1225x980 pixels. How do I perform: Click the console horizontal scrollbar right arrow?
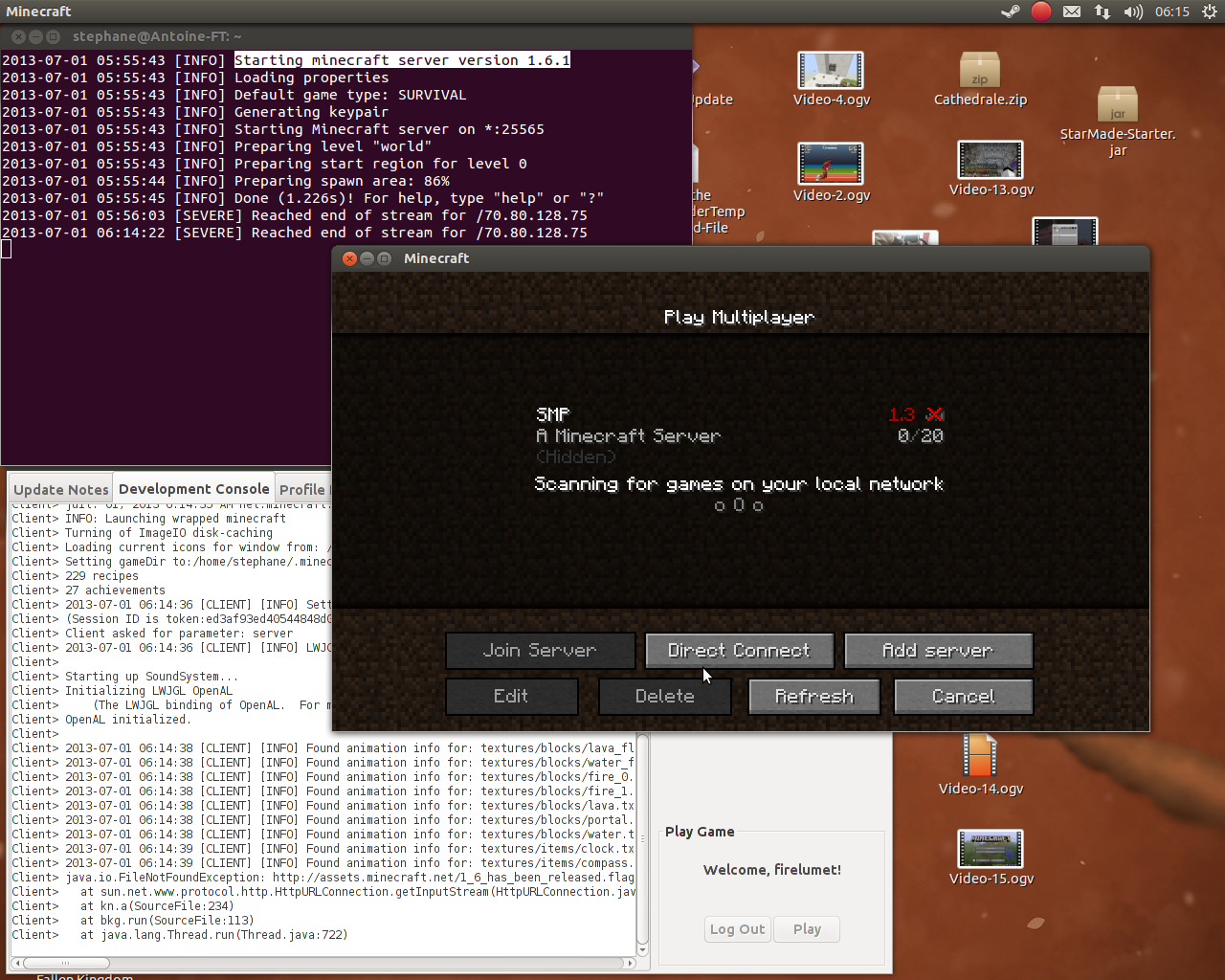630,963
